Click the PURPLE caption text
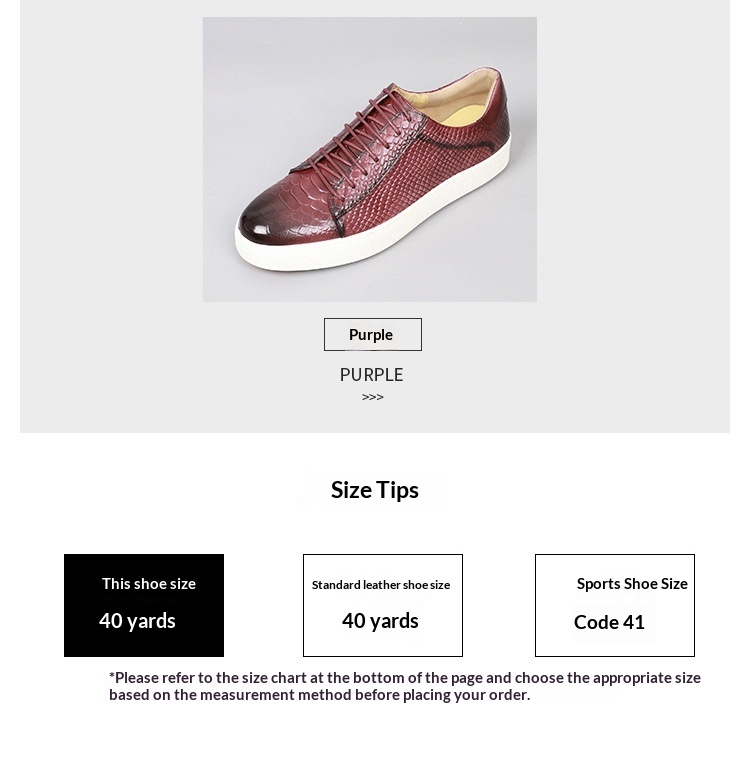Image resolution: width=750 pixels, height=768 pixels. tap(371, 374)
